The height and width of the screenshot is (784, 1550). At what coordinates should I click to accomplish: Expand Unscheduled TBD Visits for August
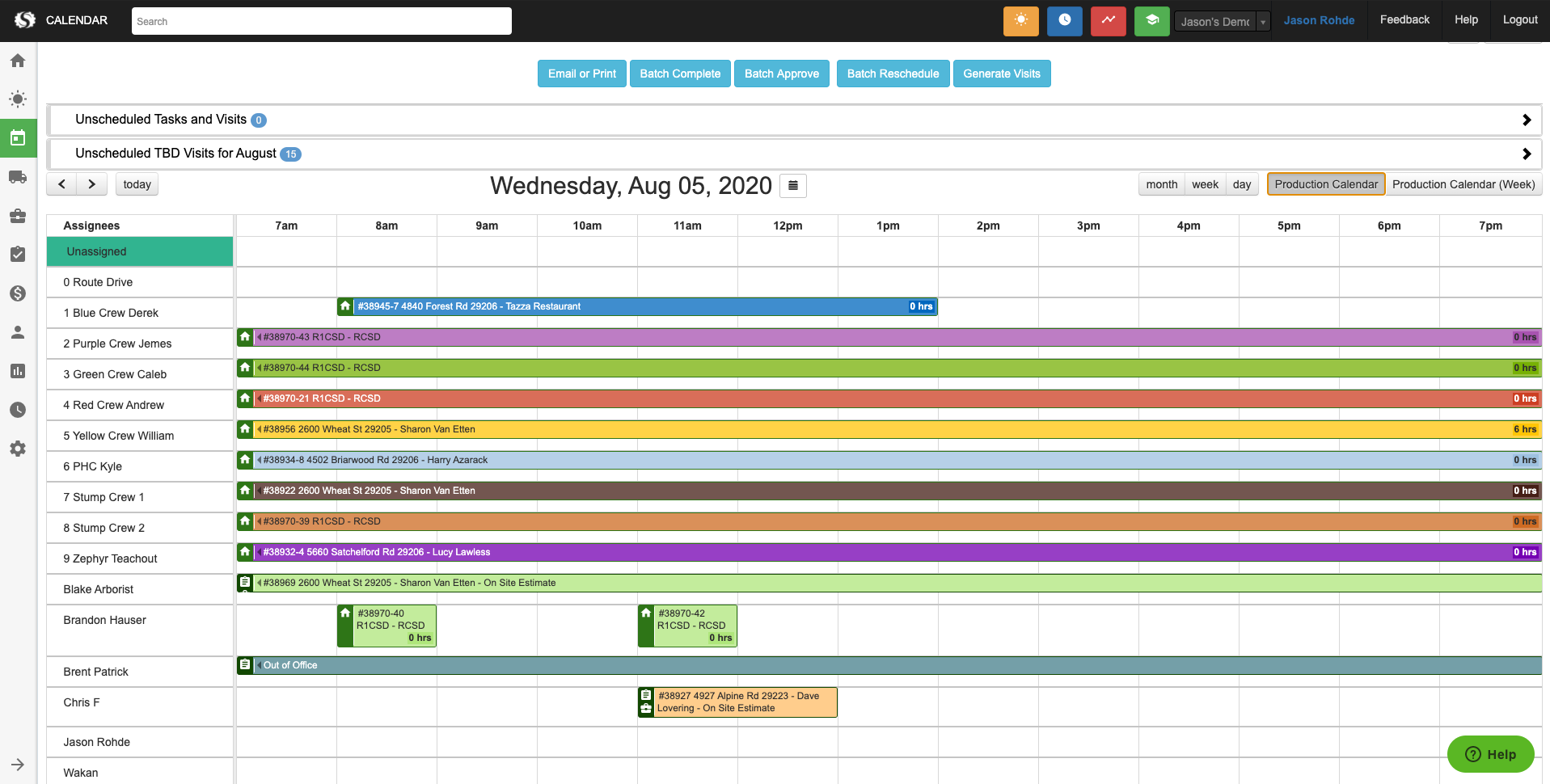click(1527, 154)
